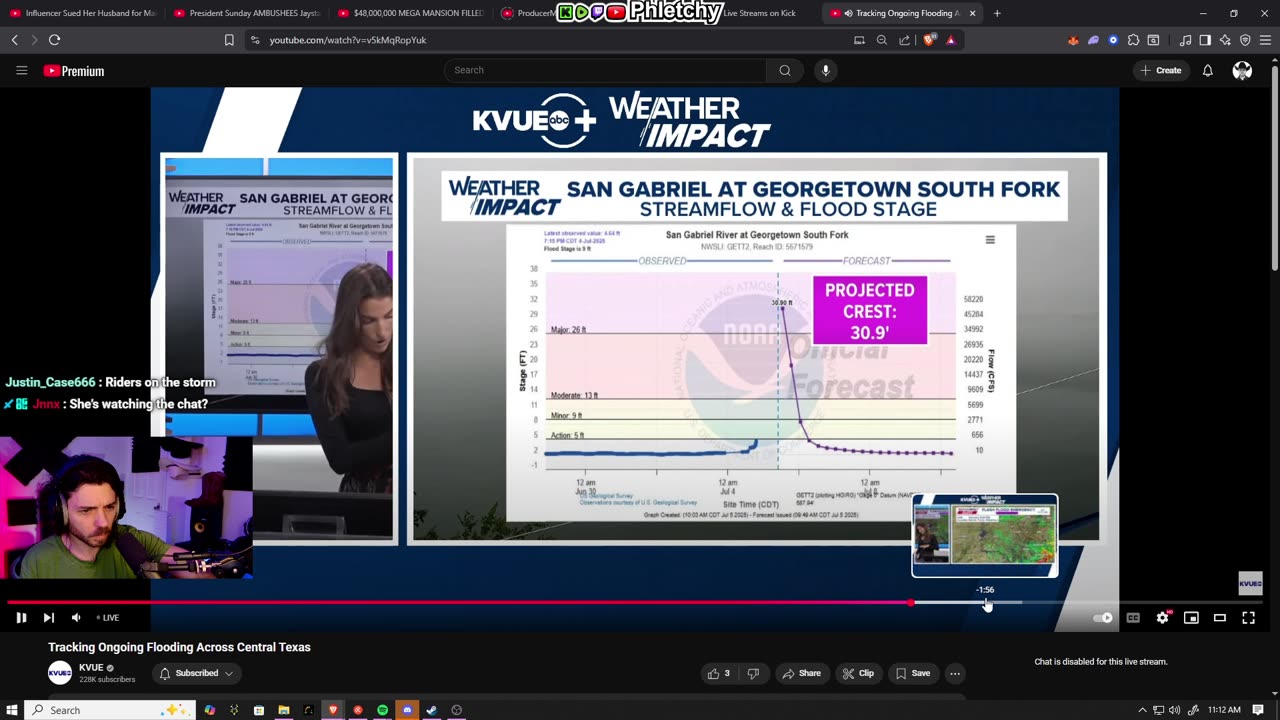Dislike the video

[x=753, y=673]
